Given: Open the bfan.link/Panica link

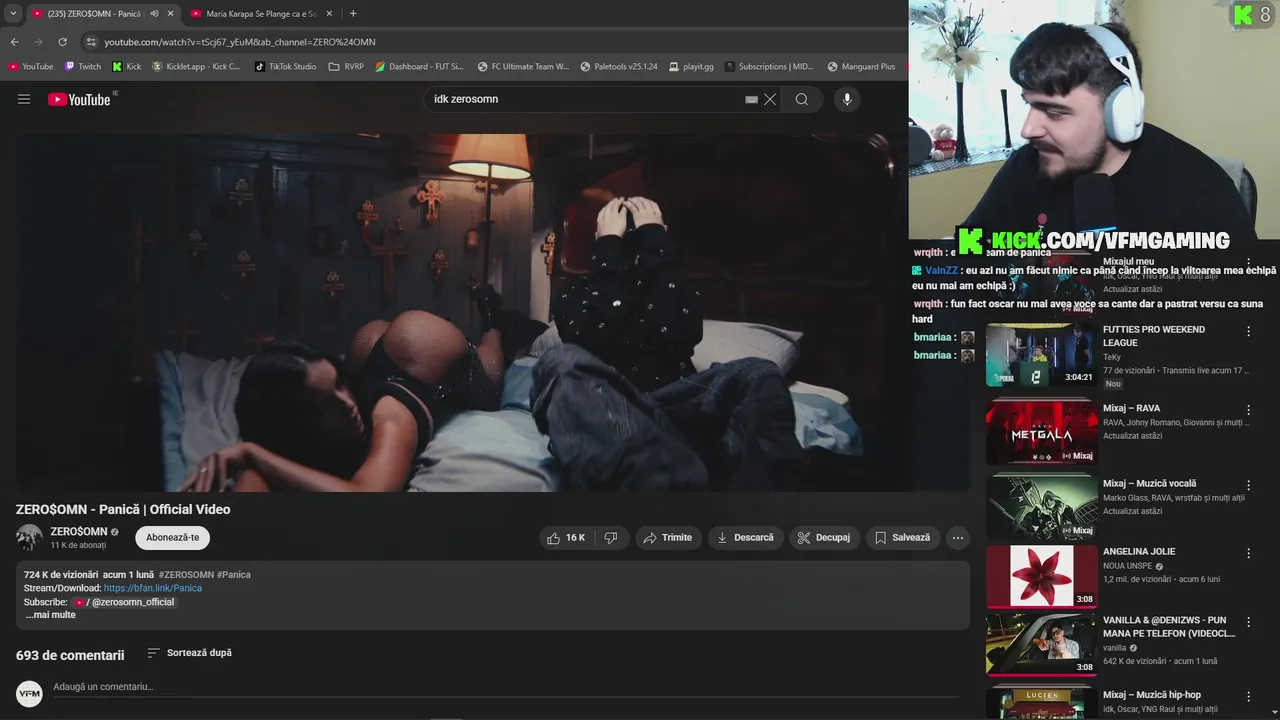Looking at the screenshot, I should coord(153,588).
